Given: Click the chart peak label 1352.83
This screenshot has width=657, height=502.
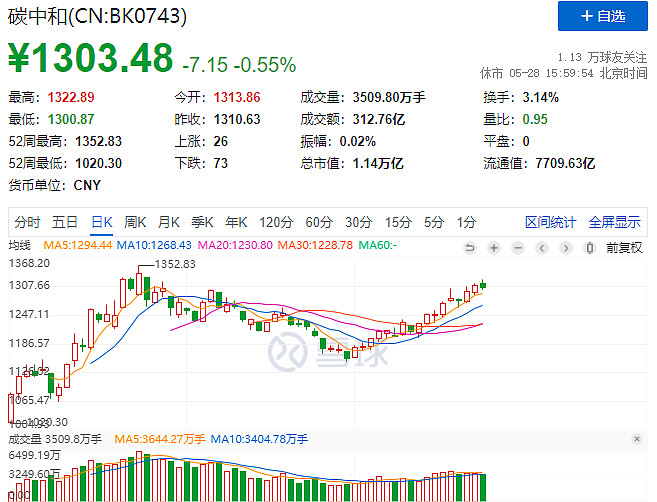Looking at the screenshot, I should click(175, 264).
